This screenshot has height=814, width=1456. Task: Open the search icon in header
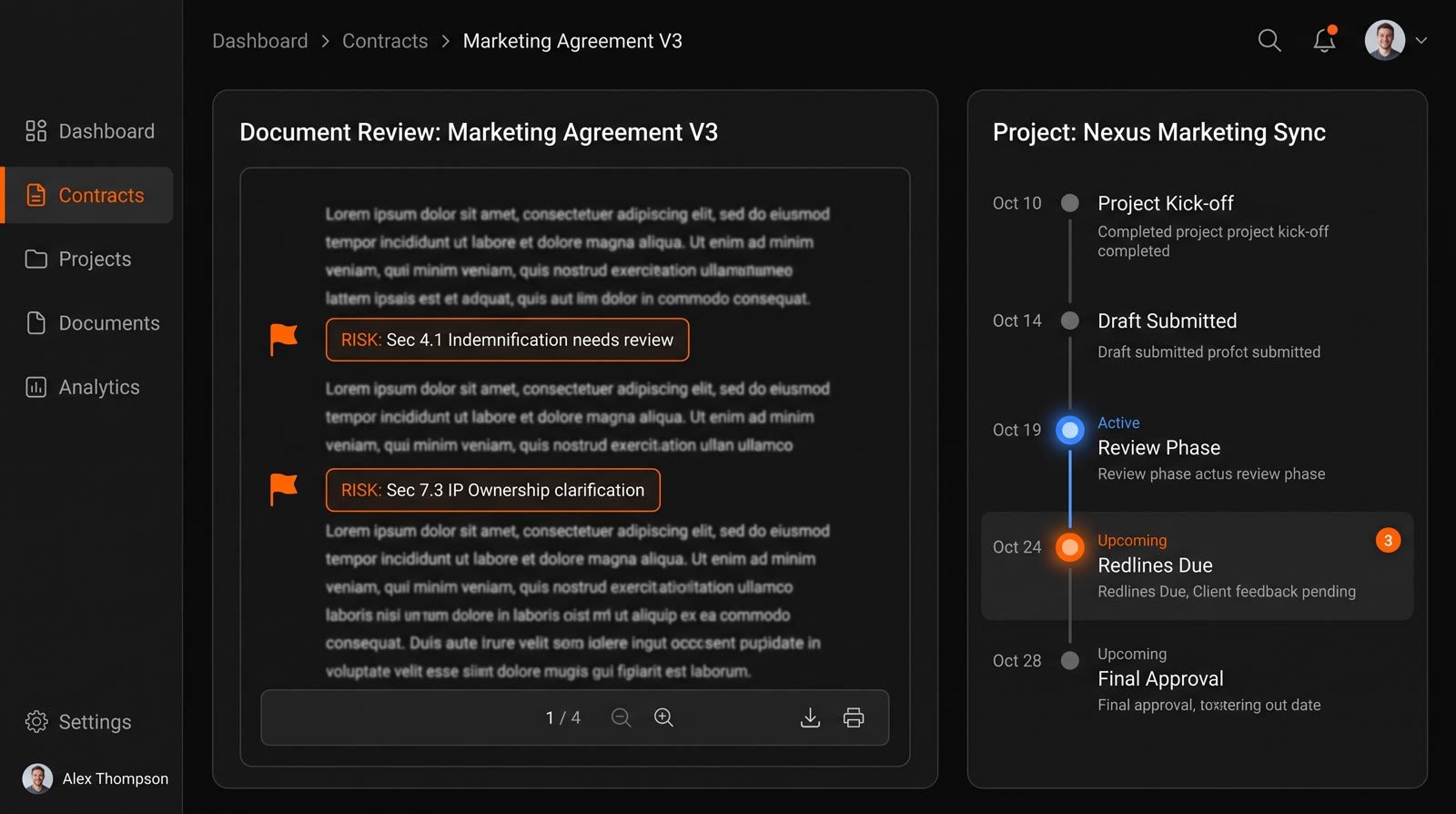(x=1269, y=40)
